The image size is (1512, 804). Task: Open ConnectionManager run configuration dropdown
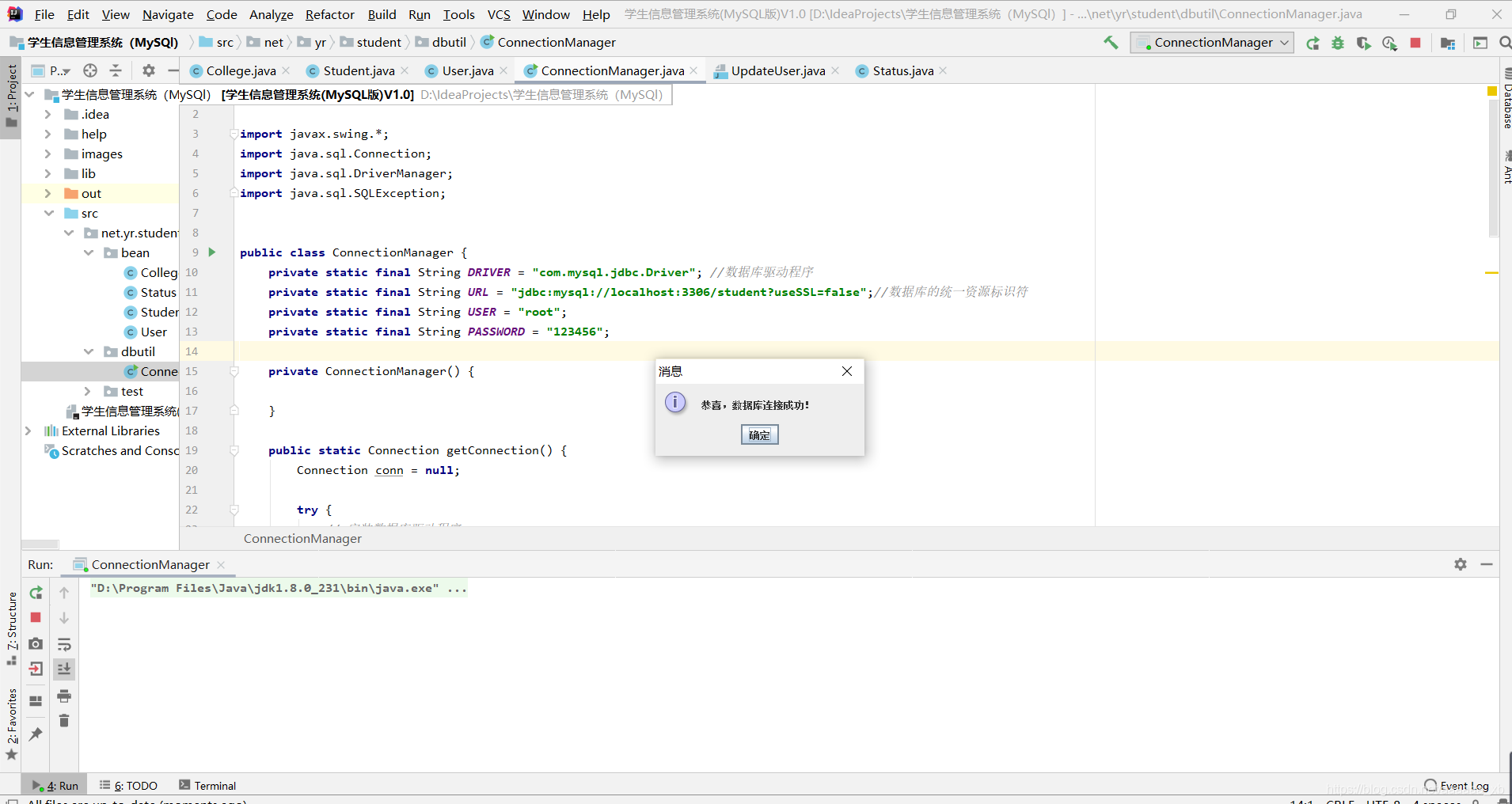pos(1212,43)
